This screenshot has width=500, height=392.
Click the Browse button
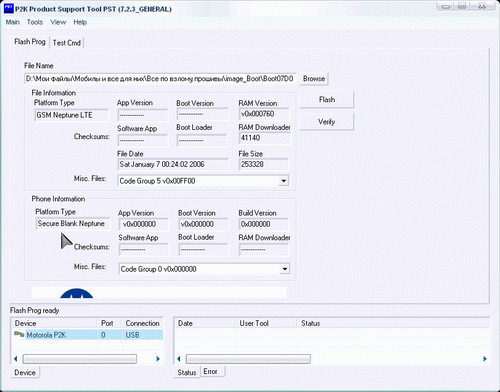314,79
